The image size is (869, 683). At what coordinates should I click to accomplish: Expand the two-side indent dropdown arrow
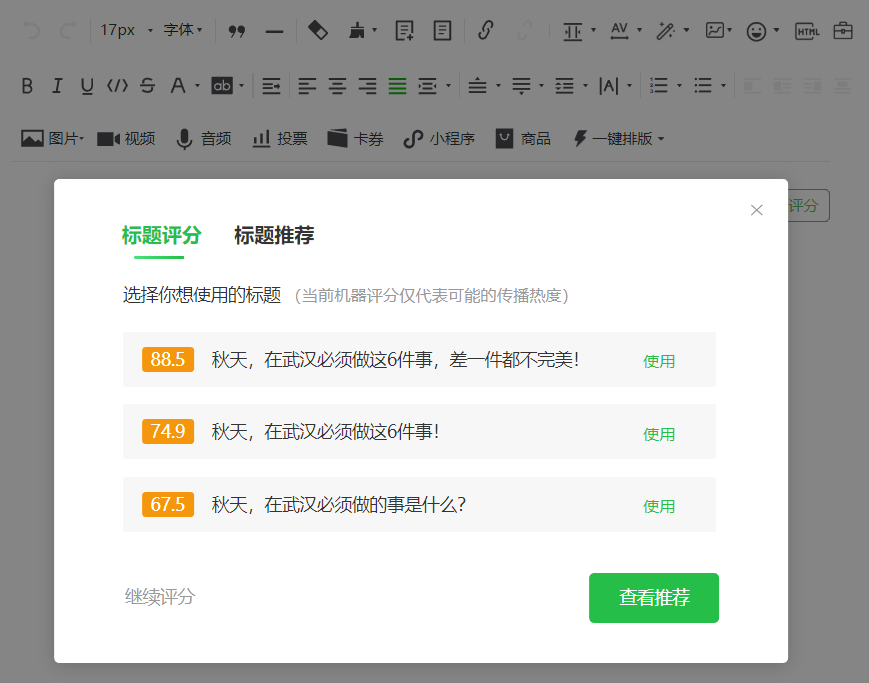tap(448, 86)
